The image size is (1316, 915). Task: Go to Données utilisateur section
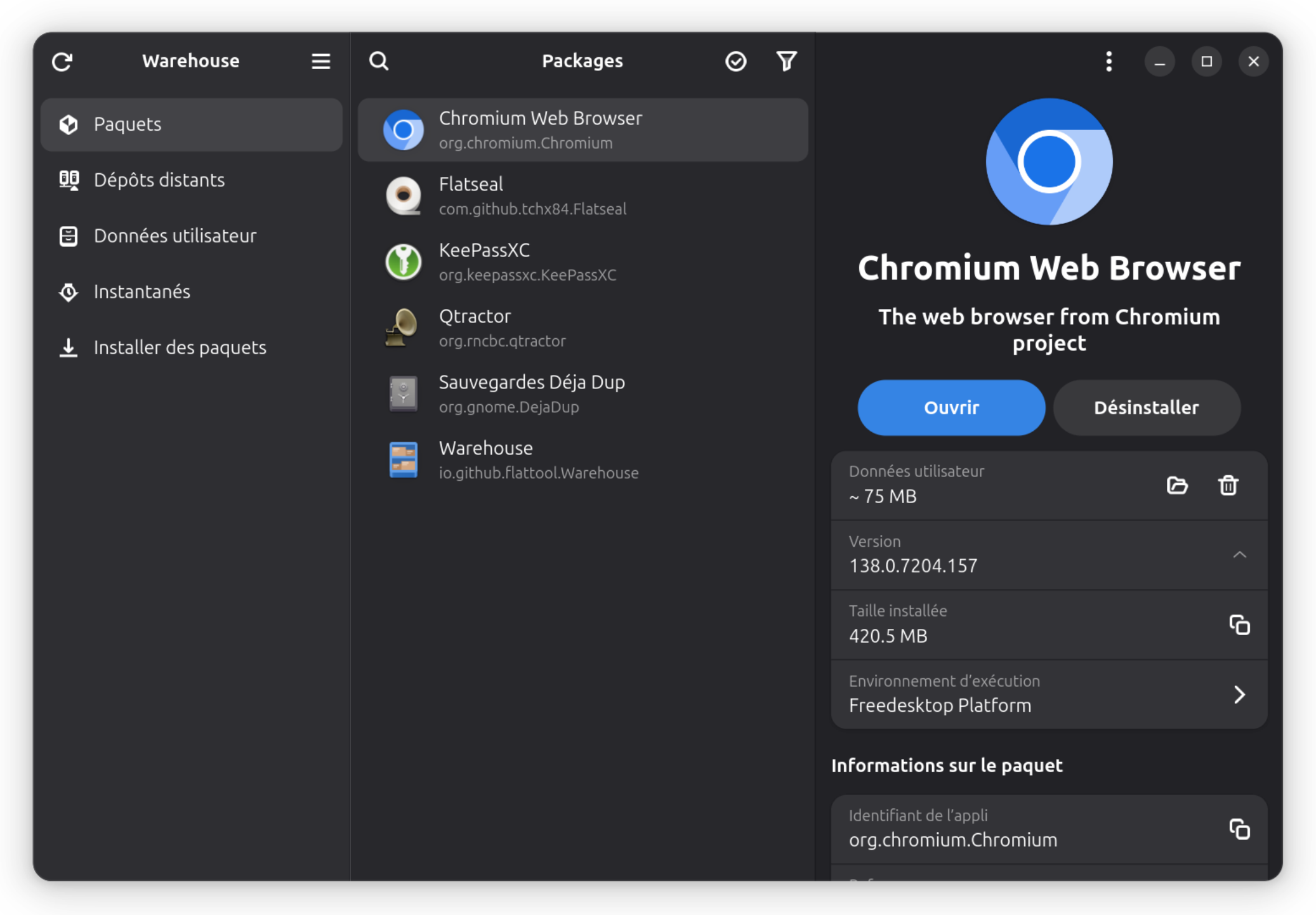[x=174, y=236]
